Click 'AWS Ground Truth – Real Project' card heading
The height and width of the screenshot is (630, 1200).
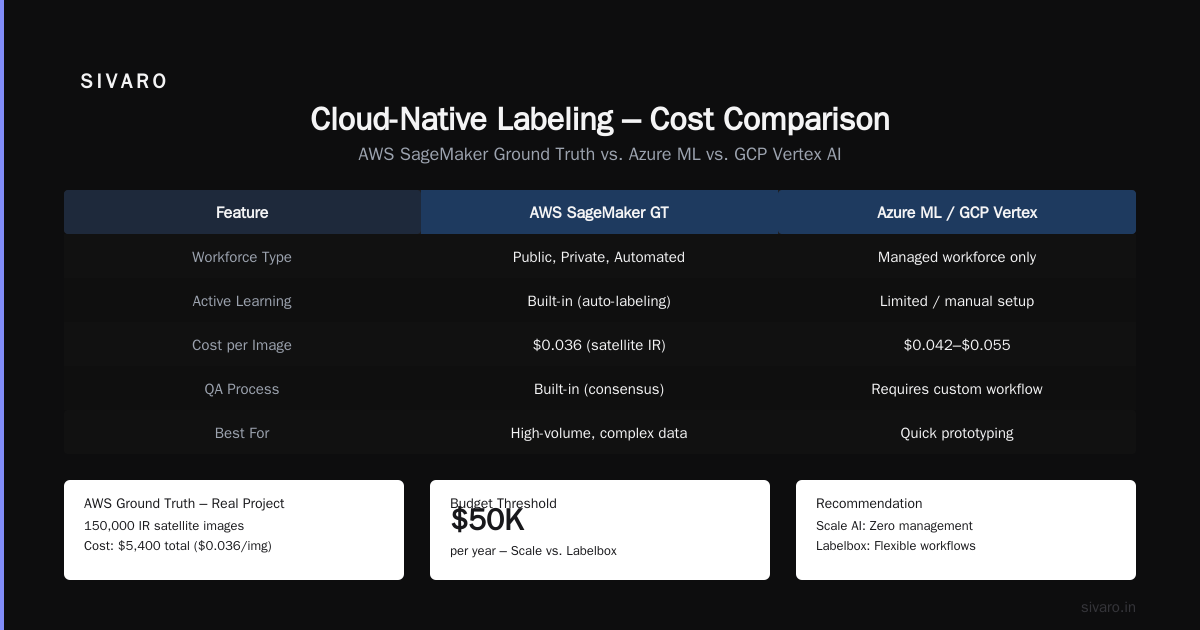[x=184, y=503]
